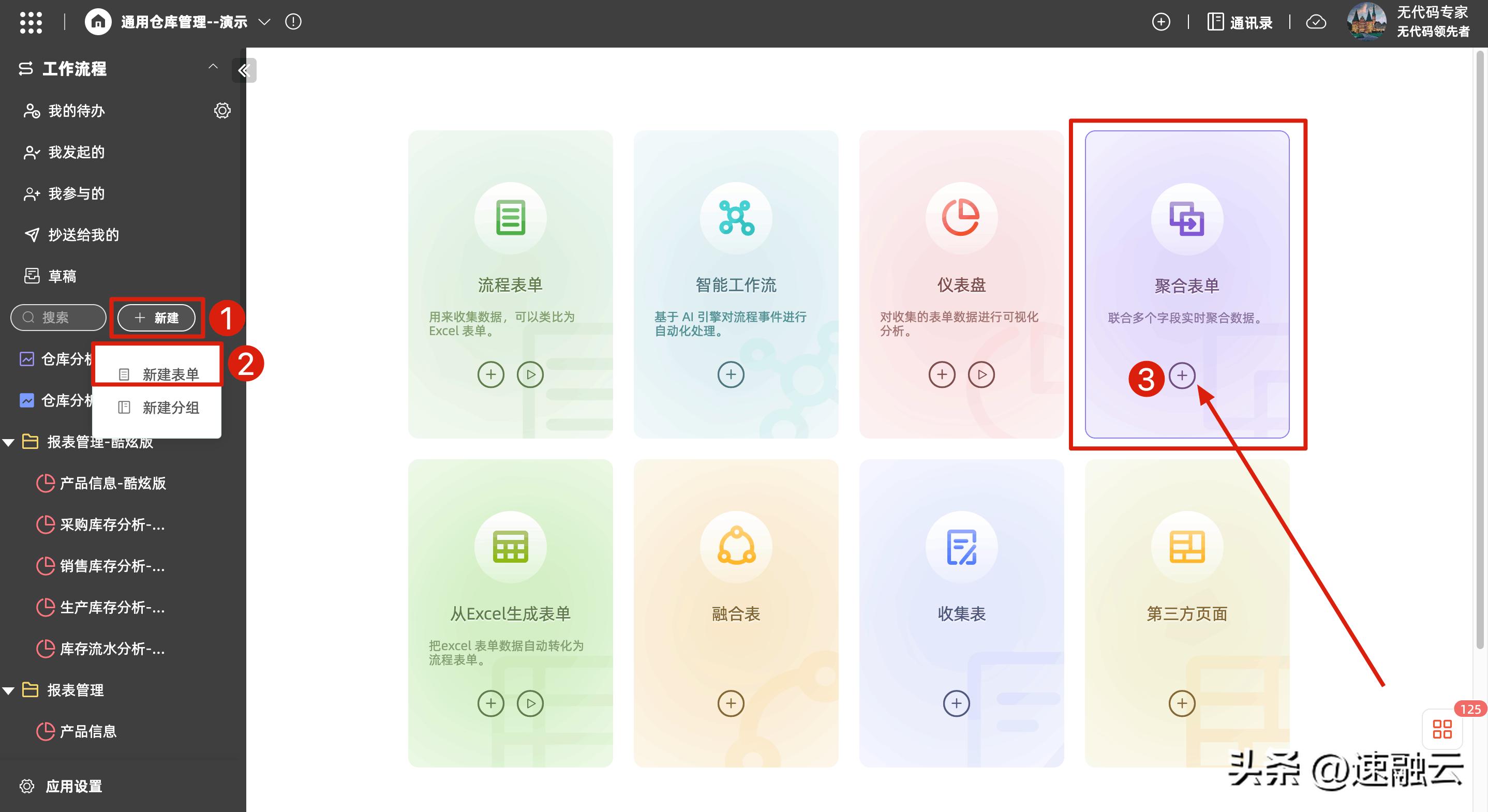Click the home icon beside the app title
1488x812 pixels.
point(98,21)
